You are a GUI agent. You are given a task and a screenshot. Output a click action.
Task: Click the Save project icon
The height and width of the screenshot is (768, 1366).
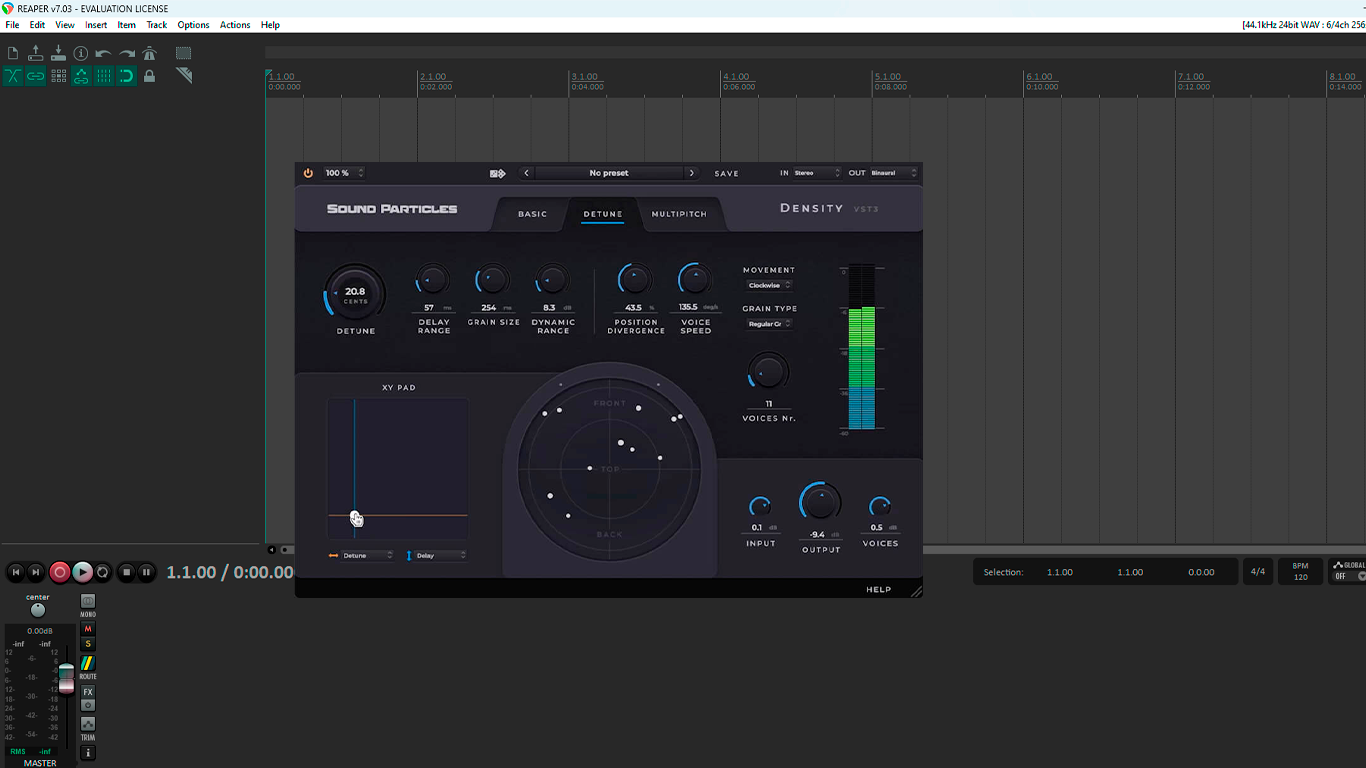tap(58, 53)
